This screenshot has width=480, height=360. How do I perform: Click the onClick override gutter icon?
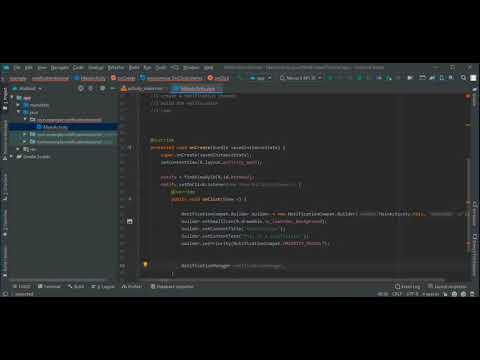[x=130, y=199]
